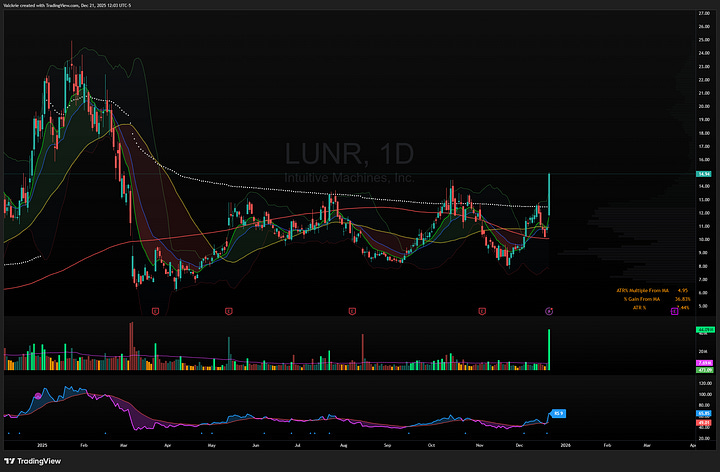Click the ATR% Multiple From MA label
720x472 pixels.
(x=642, y=290)
